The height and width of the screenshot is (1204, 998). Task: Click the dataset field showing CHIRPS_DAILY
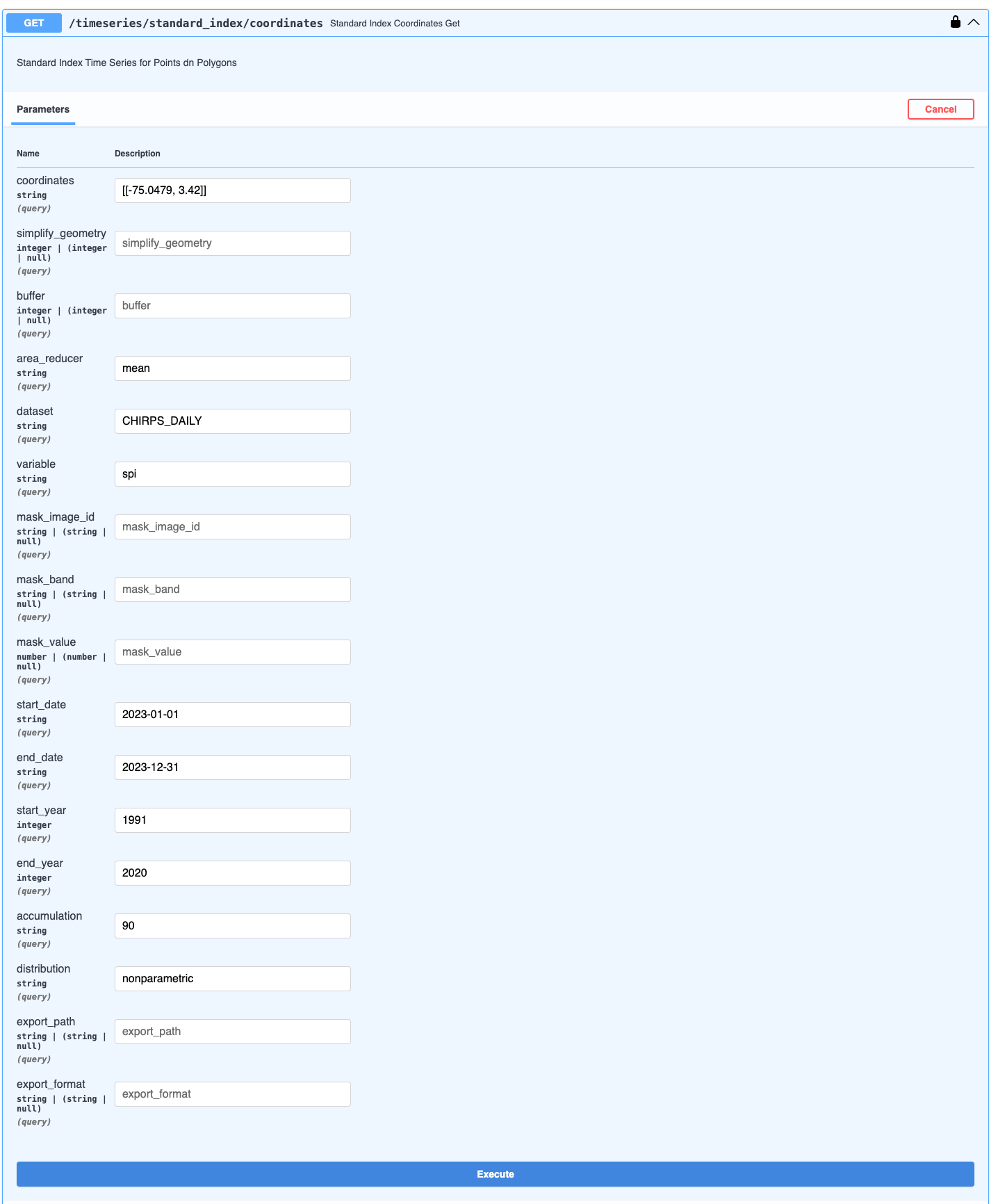[x=232, y=421]
